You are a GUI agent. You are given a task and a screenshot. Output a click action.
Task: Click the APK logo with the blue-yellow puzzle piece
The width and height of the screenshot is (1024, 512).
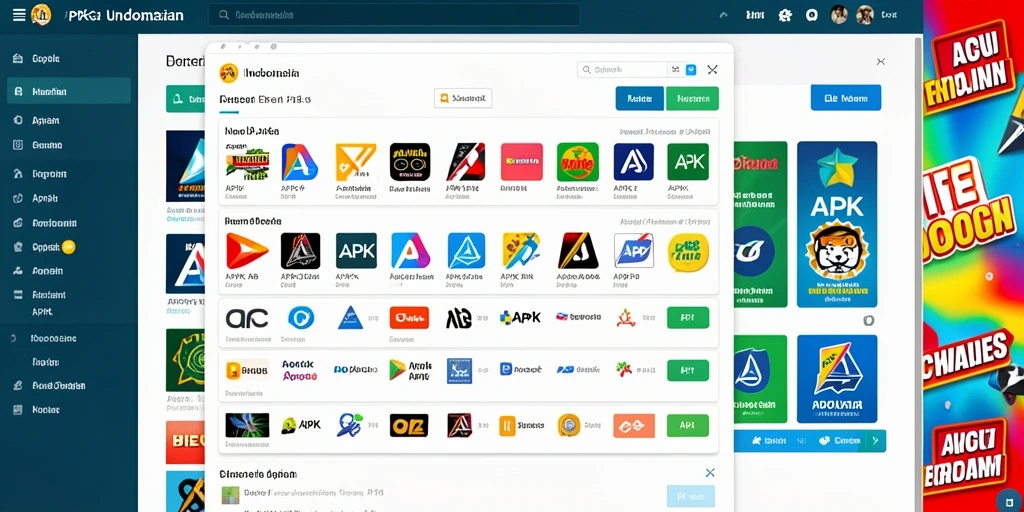click(x=520, y=317)
